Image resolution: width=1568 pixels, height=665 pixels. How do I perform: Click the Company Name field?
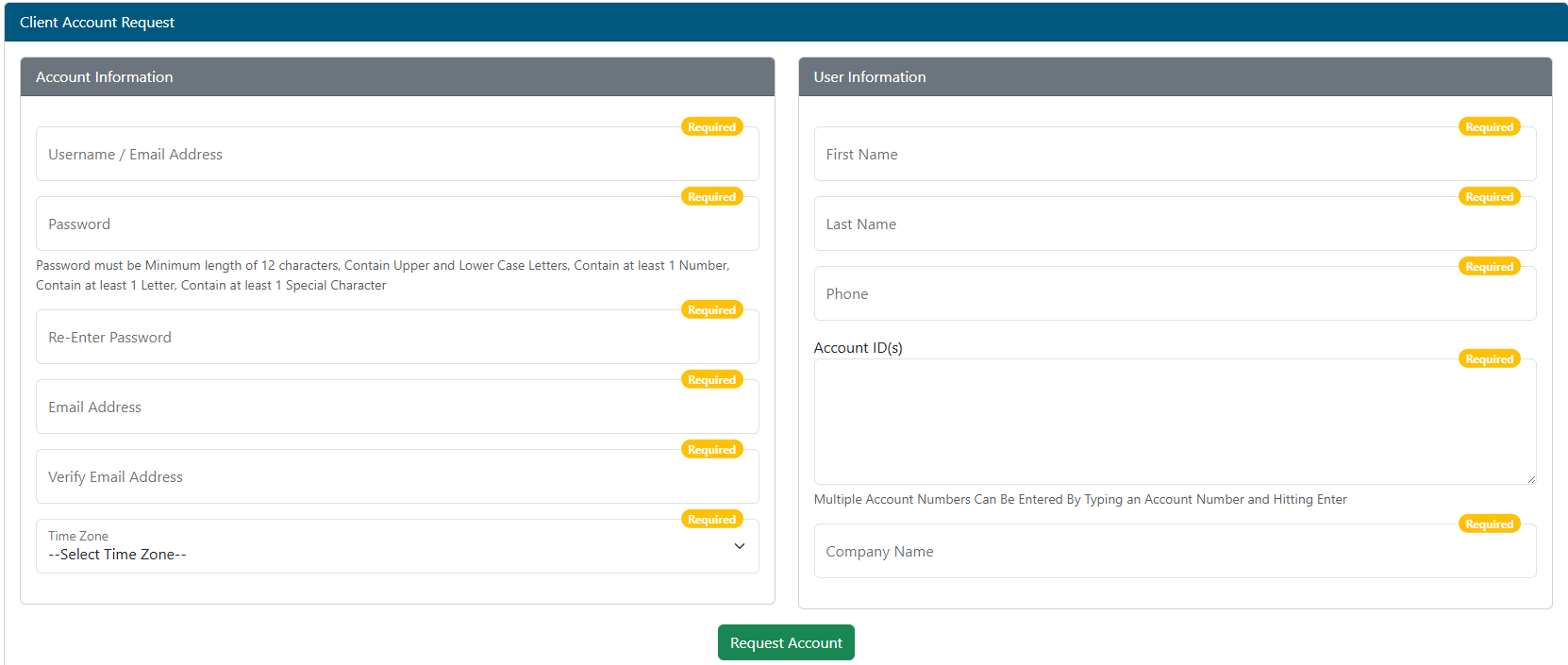pos(1174,552)
